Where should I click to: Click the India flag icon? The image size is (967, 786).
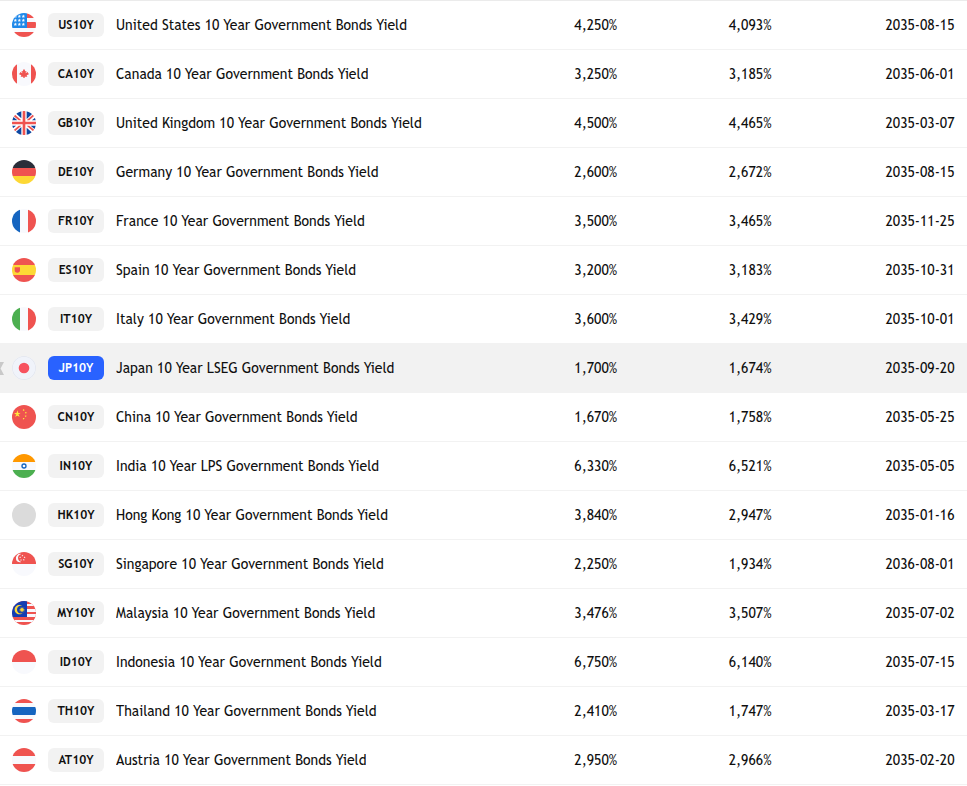[x=24, y=466]
